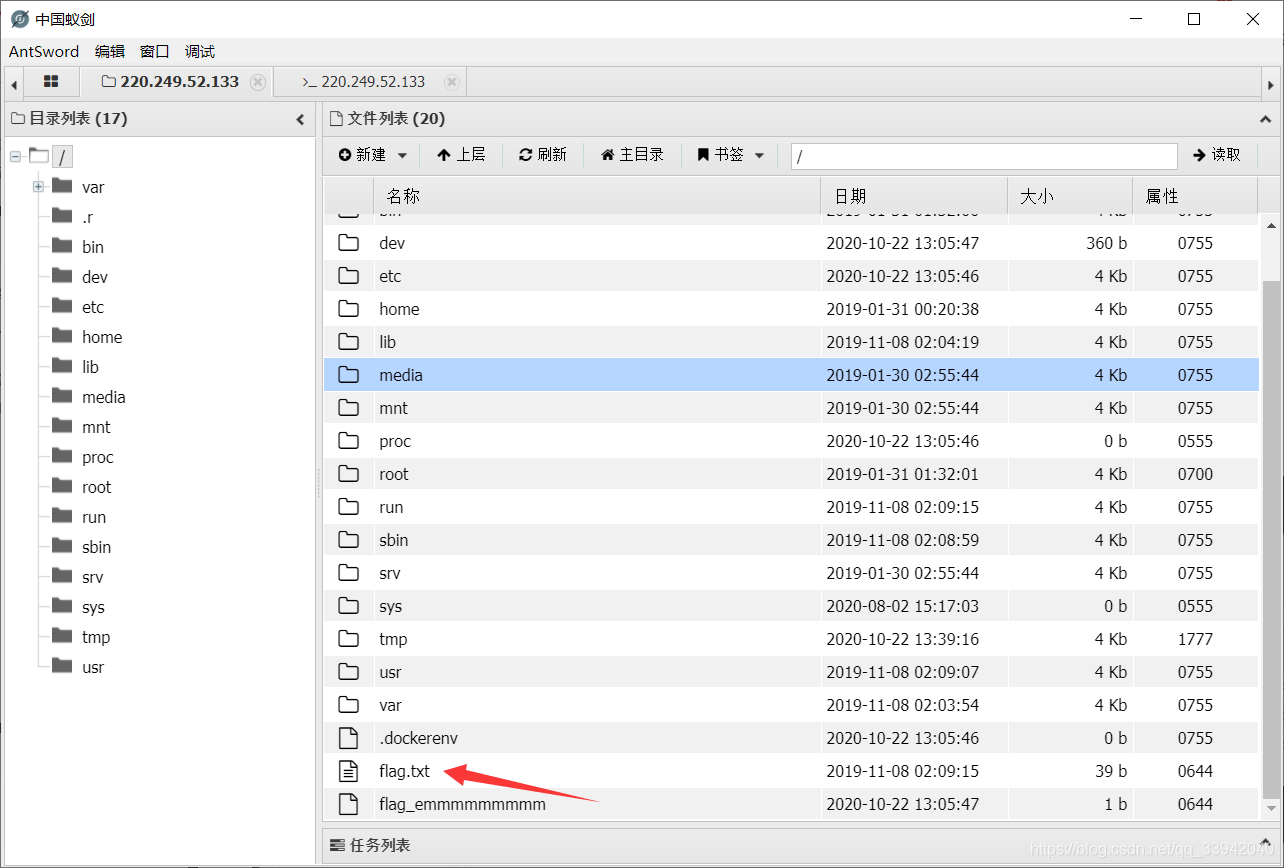Sort by 名称 column header
The width and height of the screenshot is (1284, 868).
pyautogui.click(x=597, y=196)
